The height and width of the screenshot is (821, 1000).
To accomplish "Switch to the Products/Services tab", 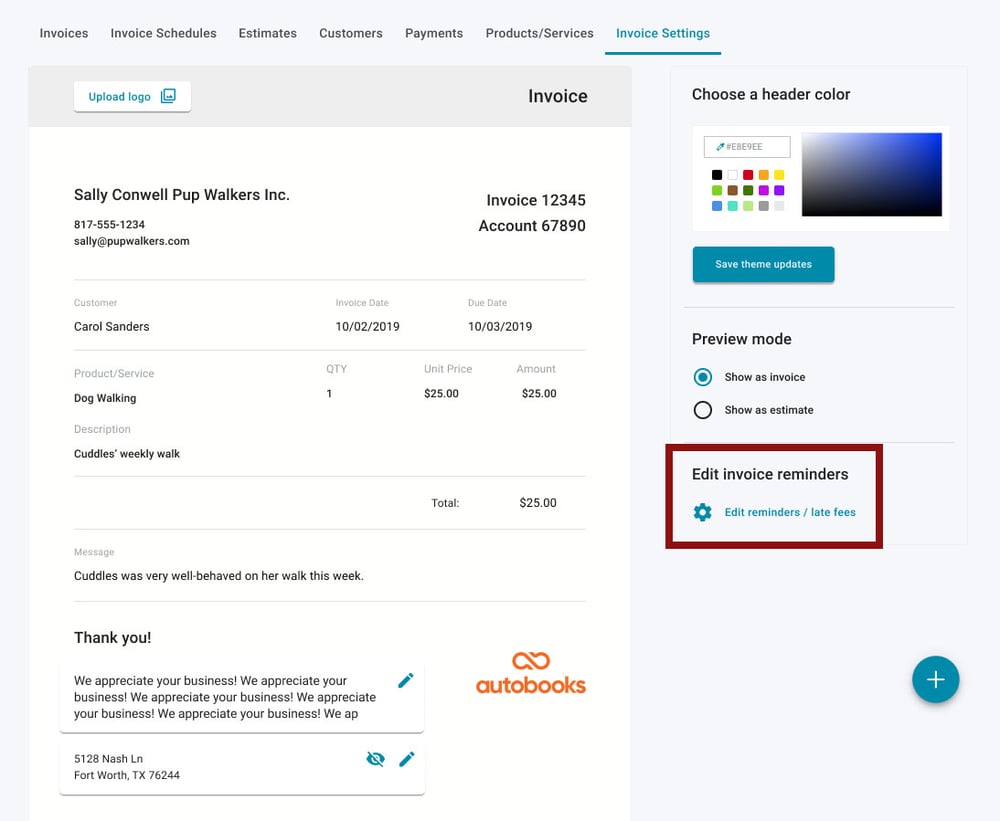I will 539,33.
